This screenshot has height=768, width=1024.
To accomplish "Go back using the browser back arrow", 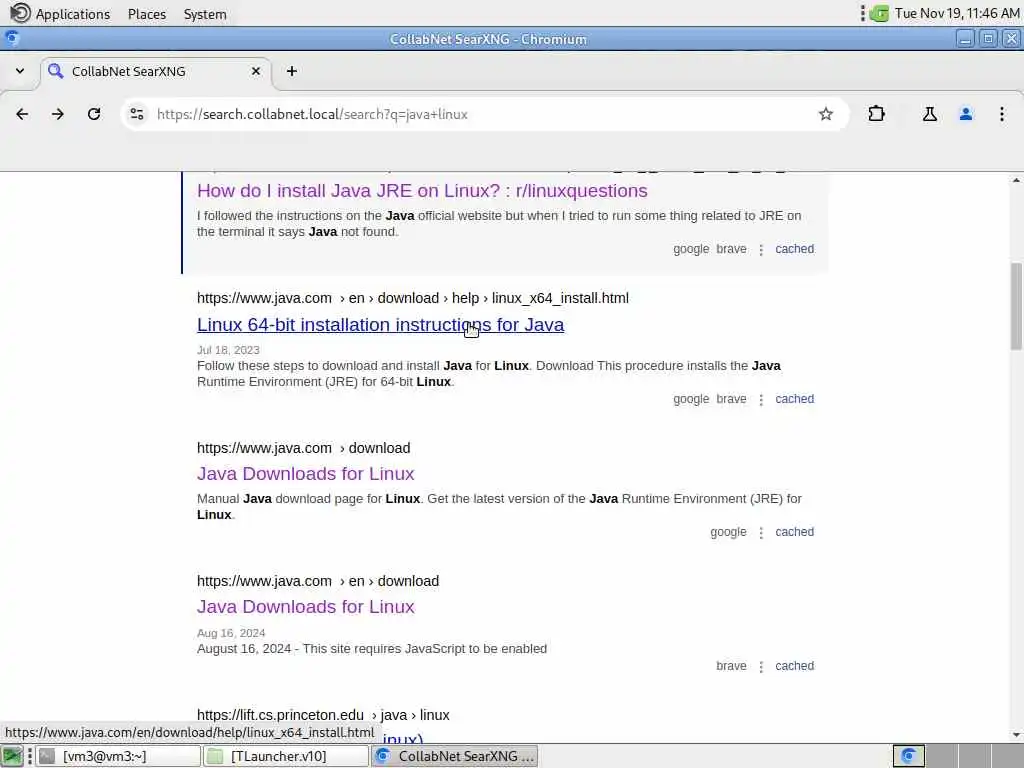I will click(22, 114).
